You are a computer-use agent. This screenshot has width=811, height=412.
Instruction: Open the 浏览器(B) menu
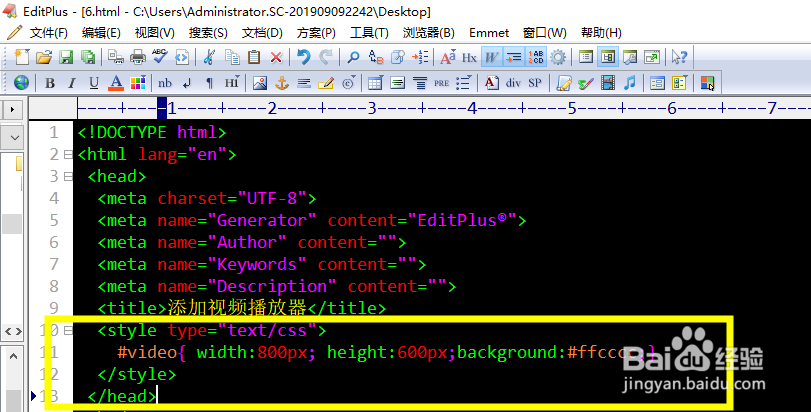point(429,33)
